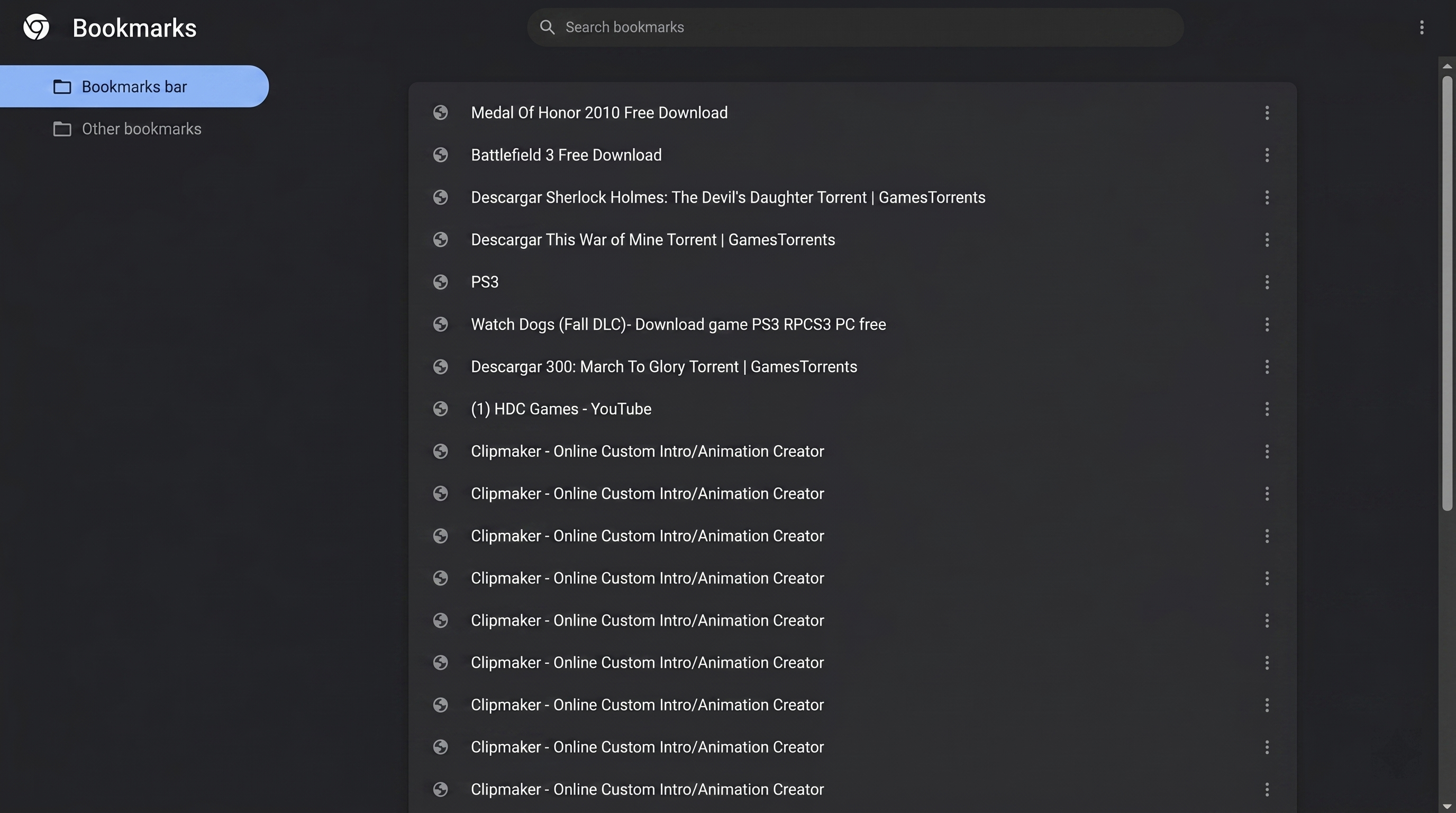Open more actions for 300: March To Glory

[x=1267, y=366]
